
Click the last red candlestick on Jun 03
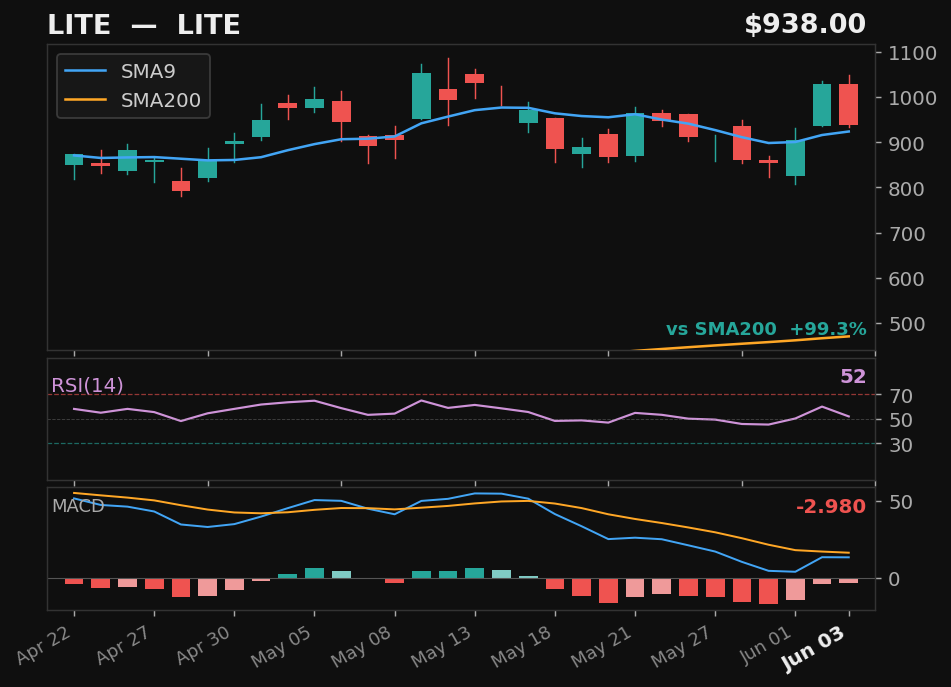(849, 104)
